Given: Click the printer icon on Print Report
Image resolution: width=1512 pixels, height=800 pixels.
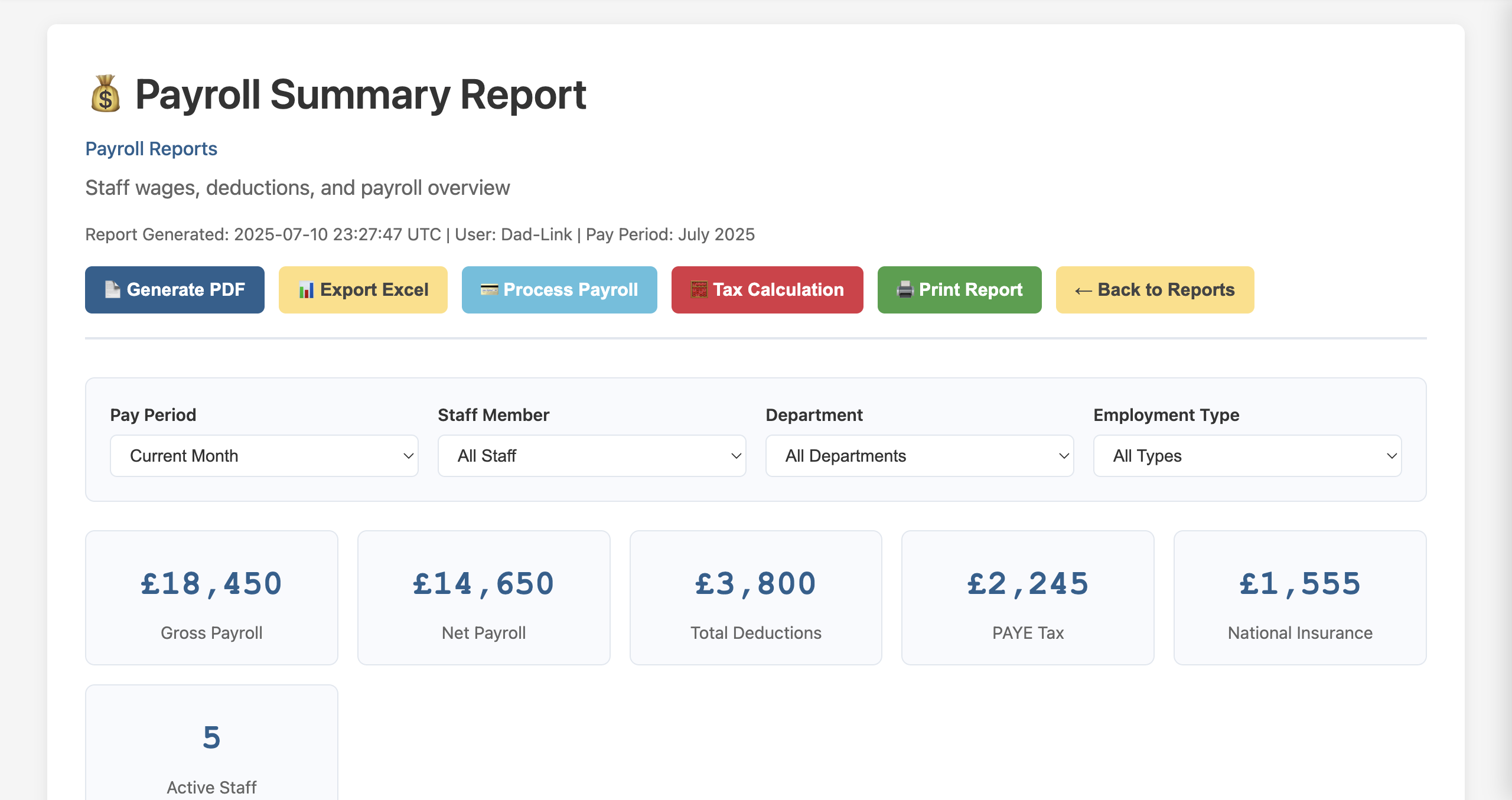Looking at the screenshot, I should (905, 290).
